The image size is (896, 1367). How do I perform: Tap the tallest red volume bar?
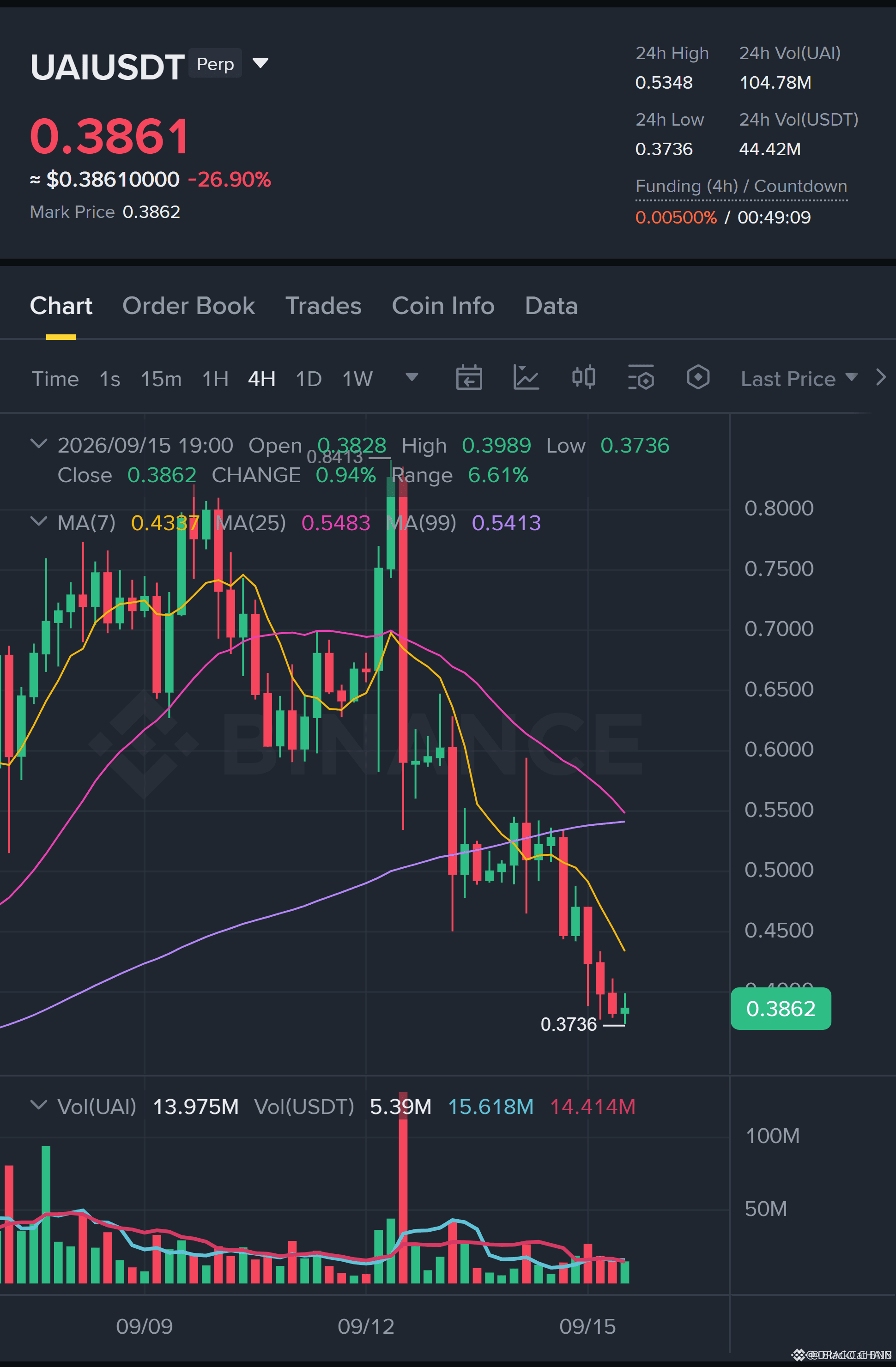pos(403,1188)
